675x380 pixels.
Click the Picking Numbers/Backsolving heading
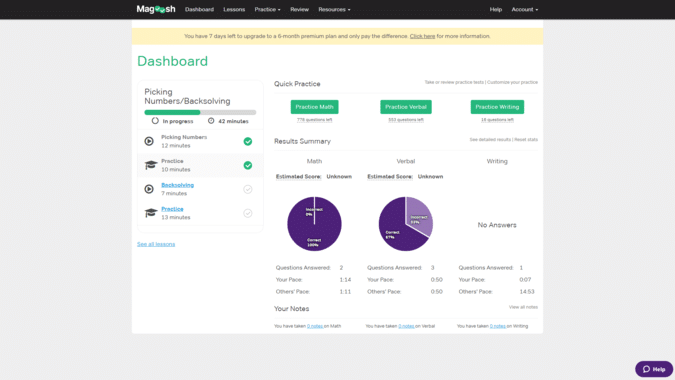[x=187, y=96]
